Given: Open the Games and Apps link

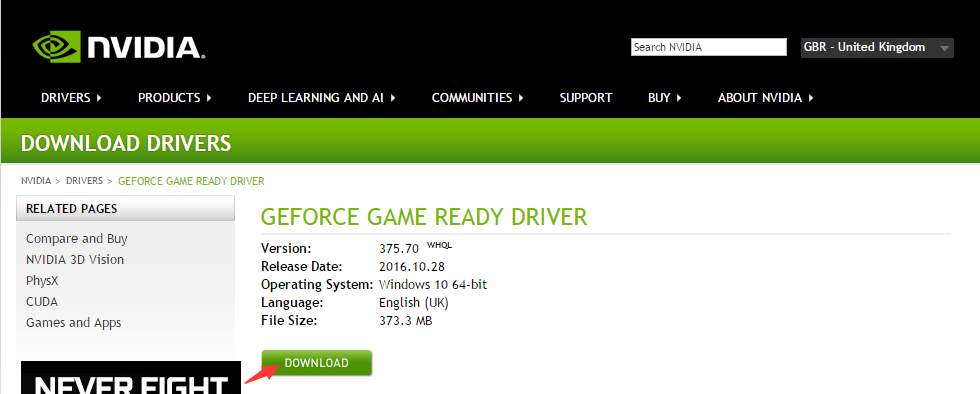Looking at the screenshot, I should [x=74, y=323].
